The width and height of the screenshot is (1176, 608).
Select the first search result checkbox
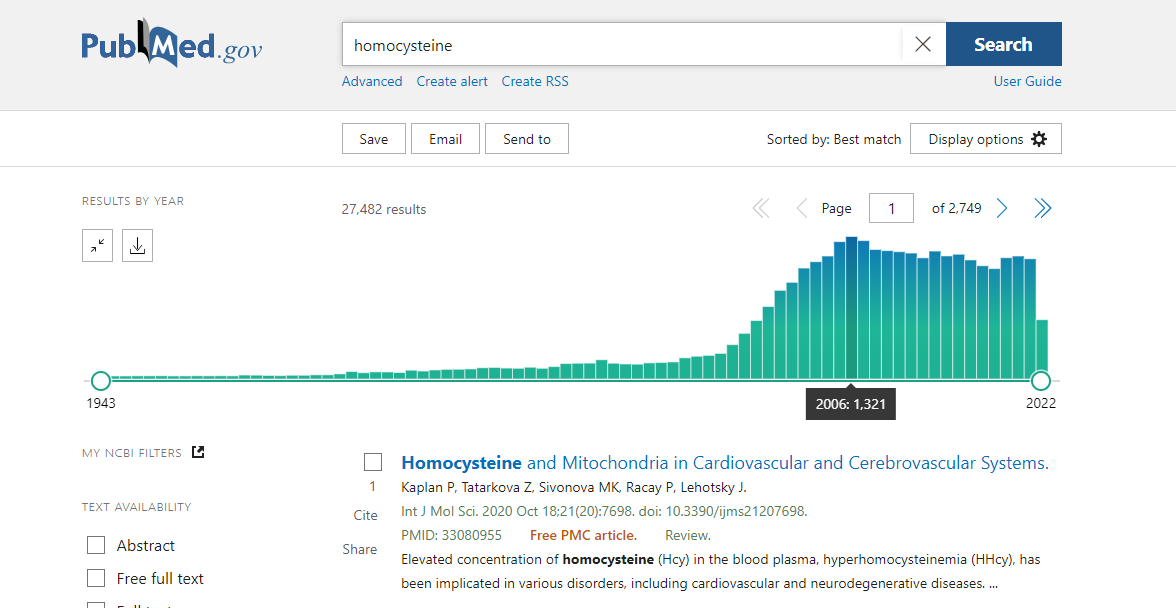tap(373, 462)
